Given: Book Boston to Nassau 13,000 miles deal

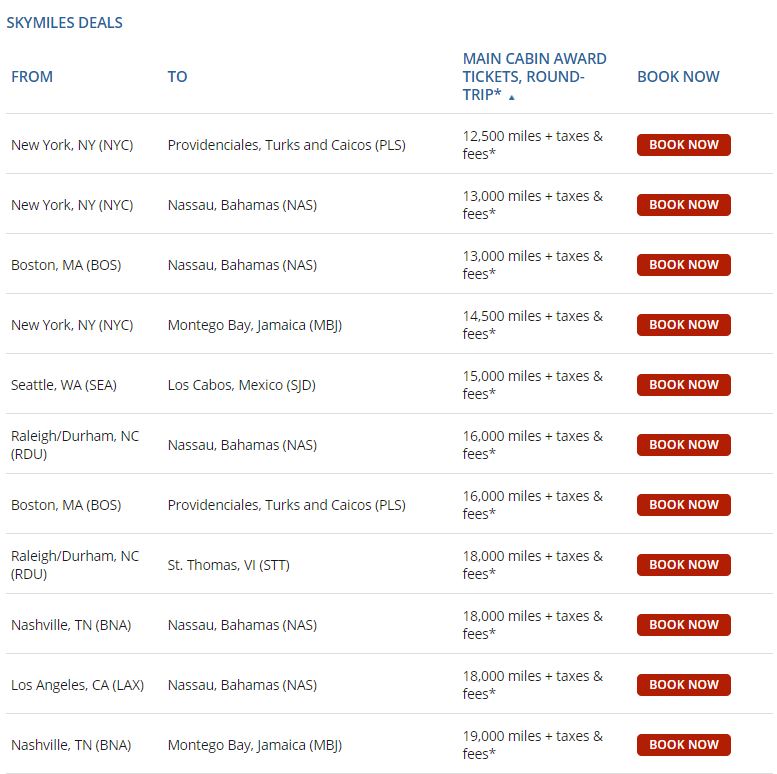Looking at the screenshot, I should click(x=684, y=265).
